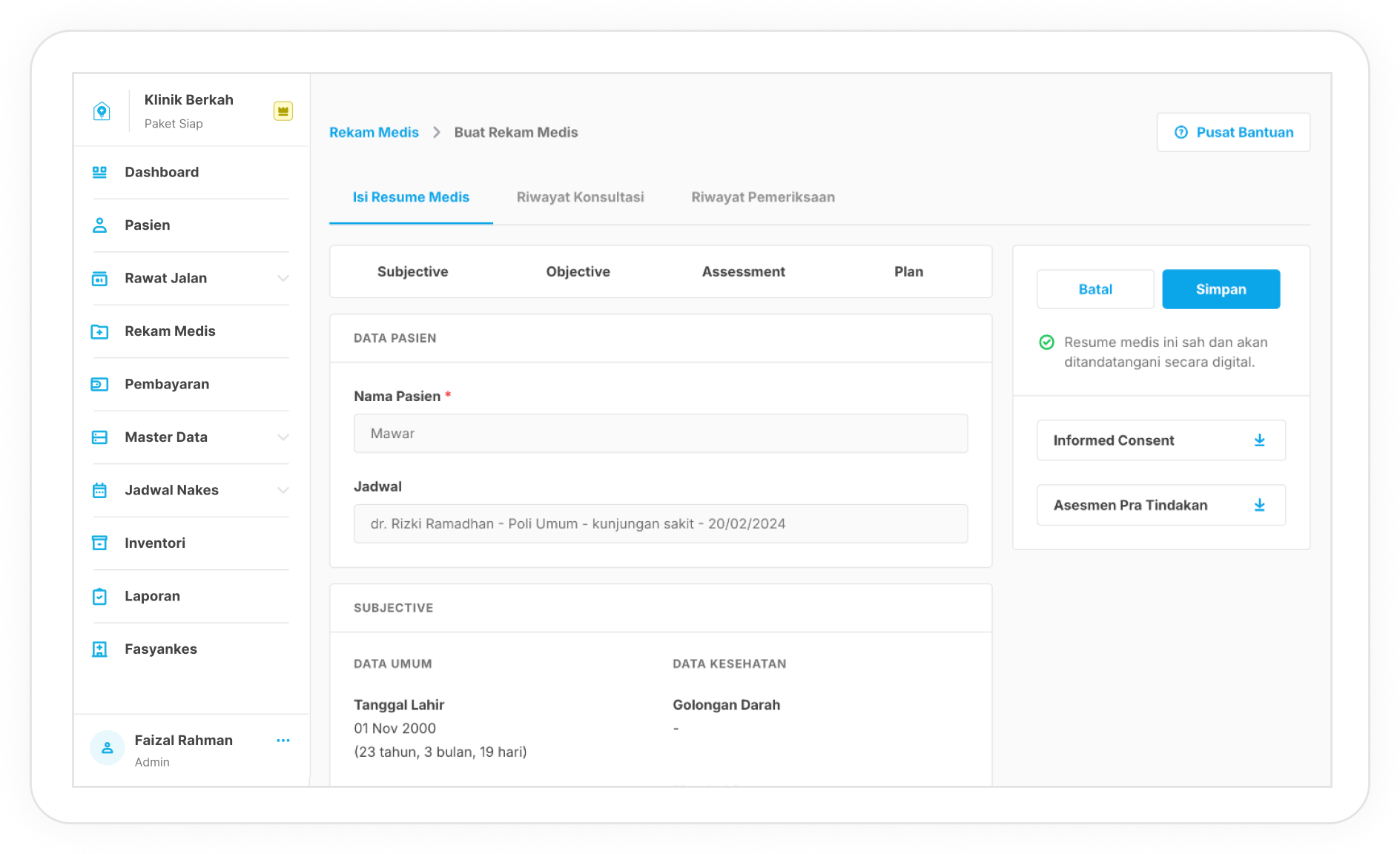Expand the Master Data submenu
Viewport: 1400px width, 854px height.
point(283,437)
